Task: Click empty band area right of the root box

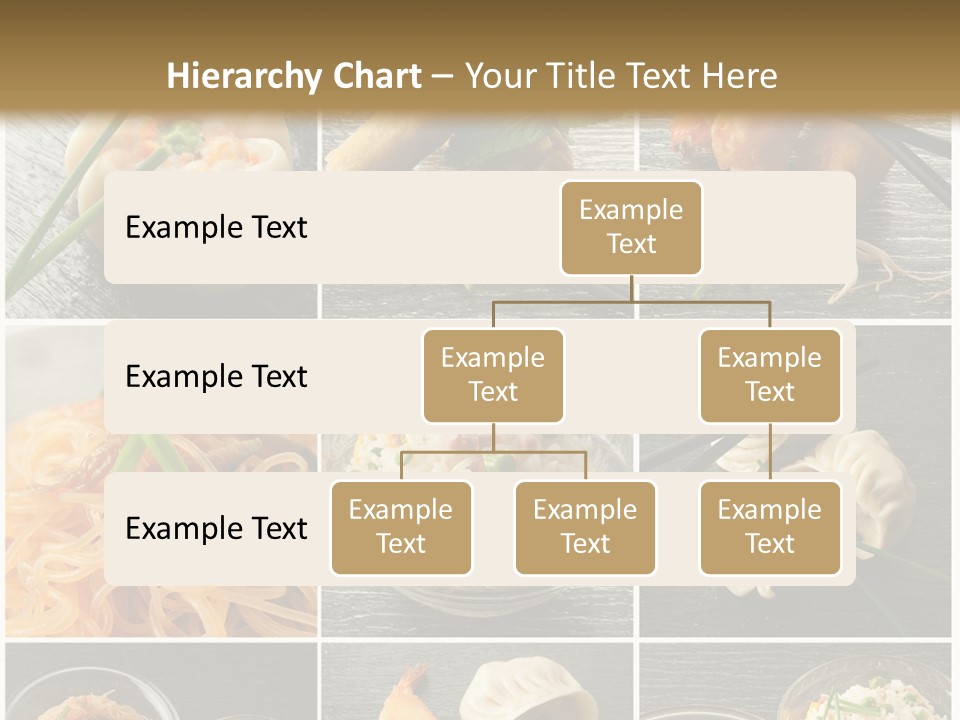Action: click(x=780, y=227)
